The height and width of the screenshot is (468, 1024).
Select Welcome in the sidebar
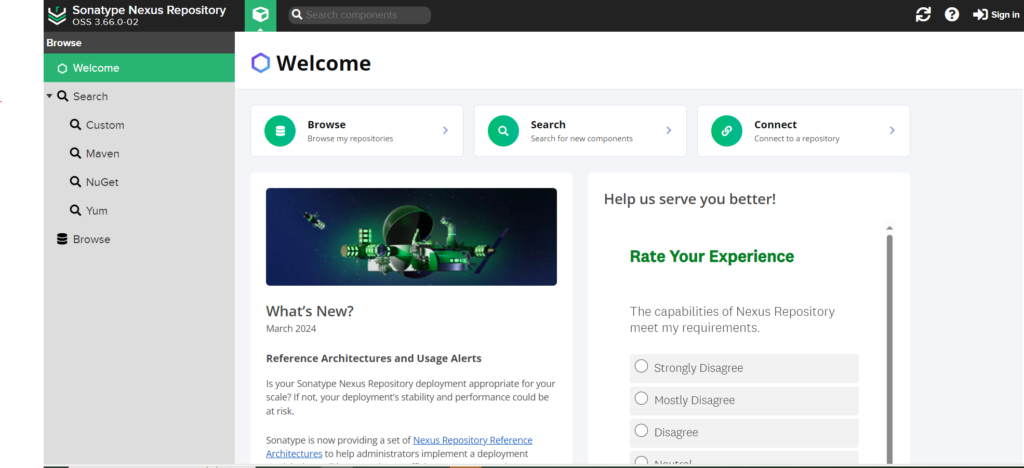tap(139, 68)
